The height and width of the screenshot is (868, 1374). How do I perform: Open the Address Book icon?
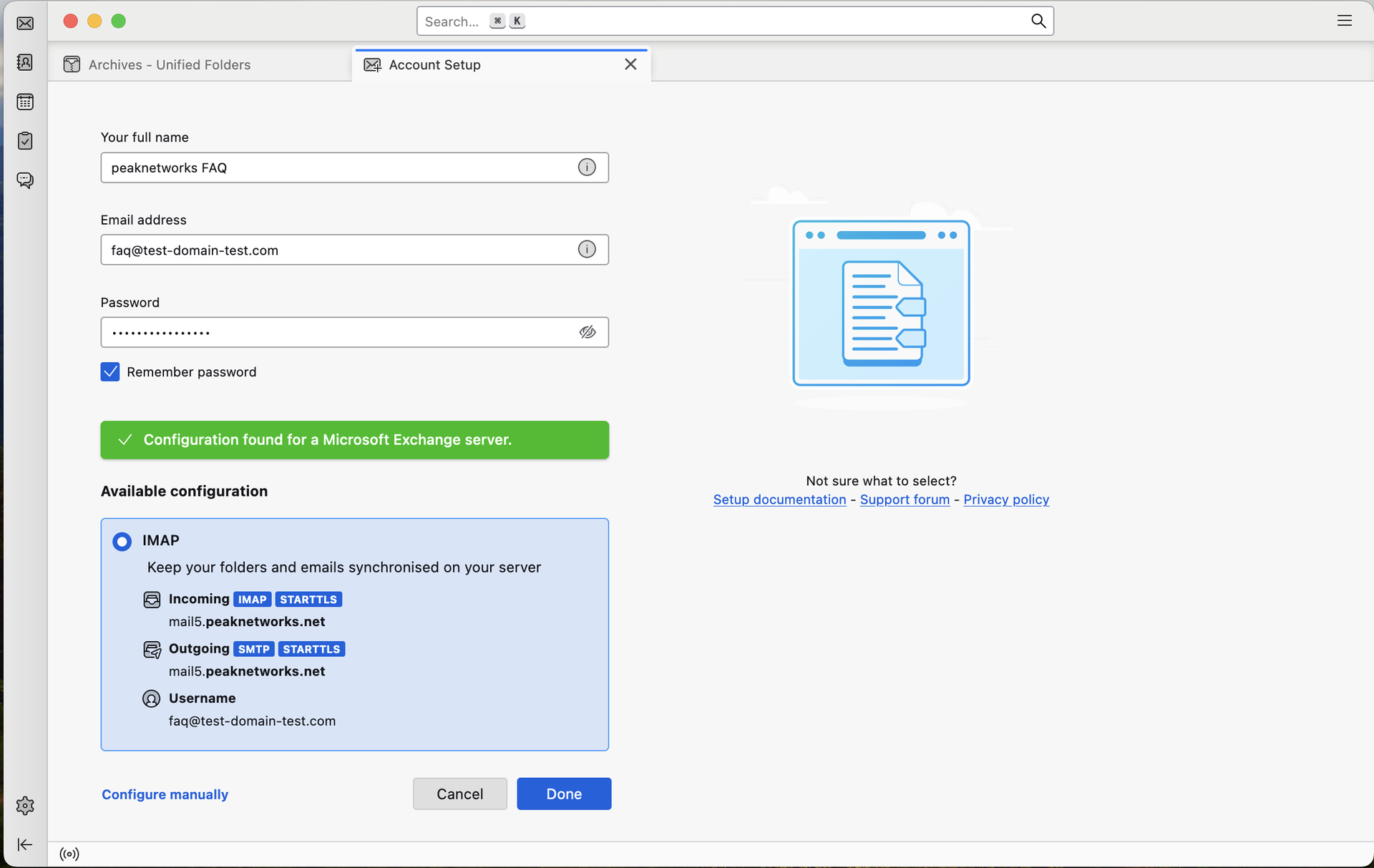coord(25,62)
